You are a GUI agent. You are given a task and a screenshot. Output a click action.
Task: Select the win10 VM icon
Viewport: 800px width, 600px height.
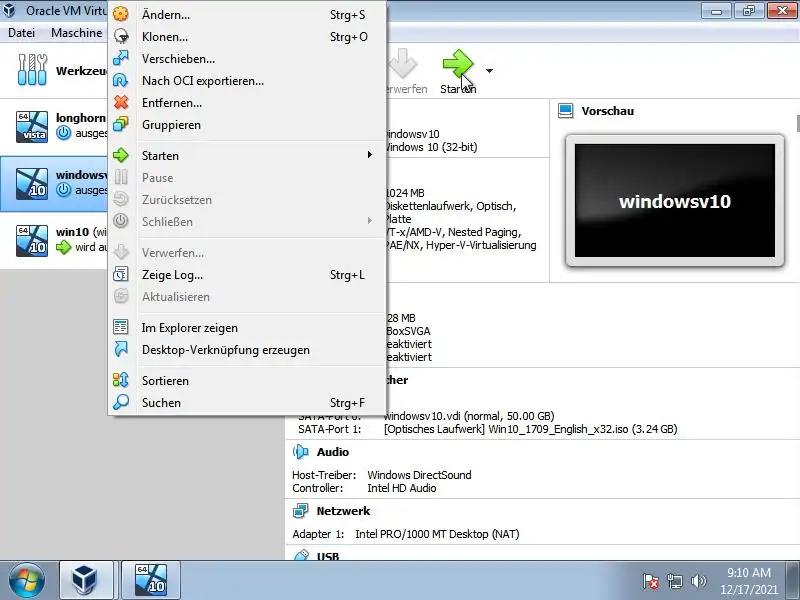coord(32,240)
